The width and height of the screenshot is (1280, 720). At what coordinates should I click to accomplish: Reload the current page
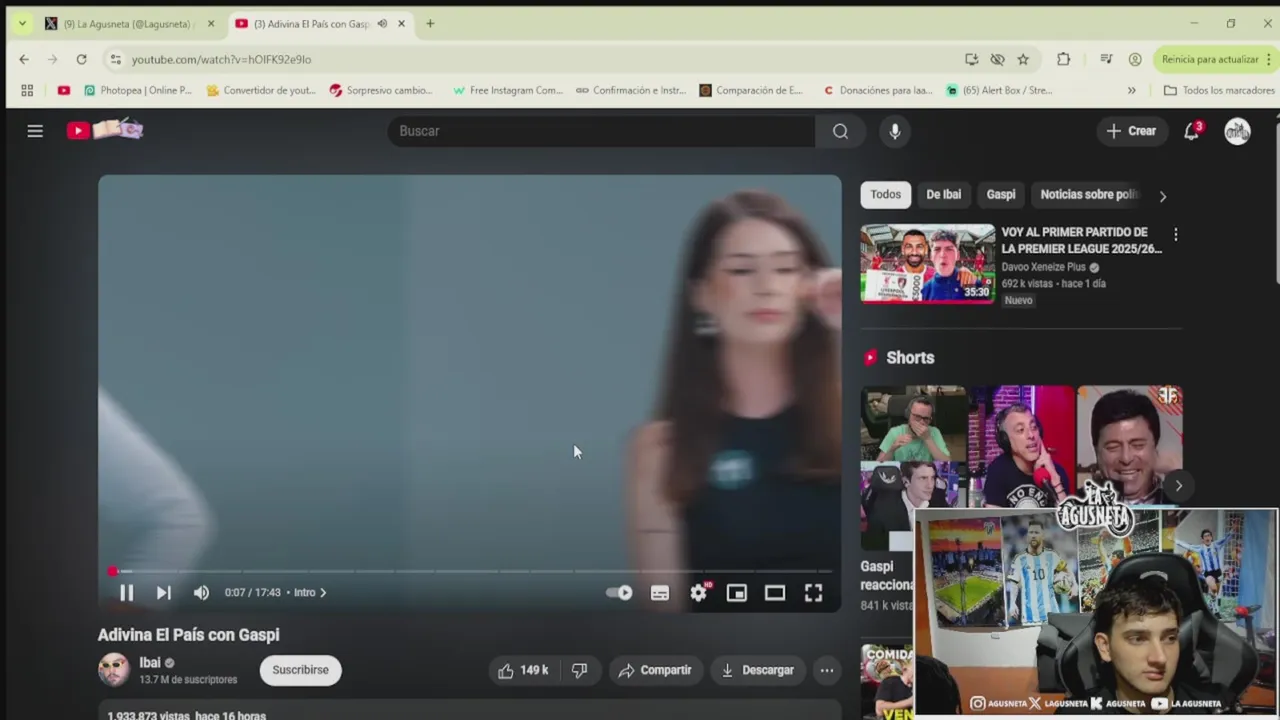click(81, 59)
